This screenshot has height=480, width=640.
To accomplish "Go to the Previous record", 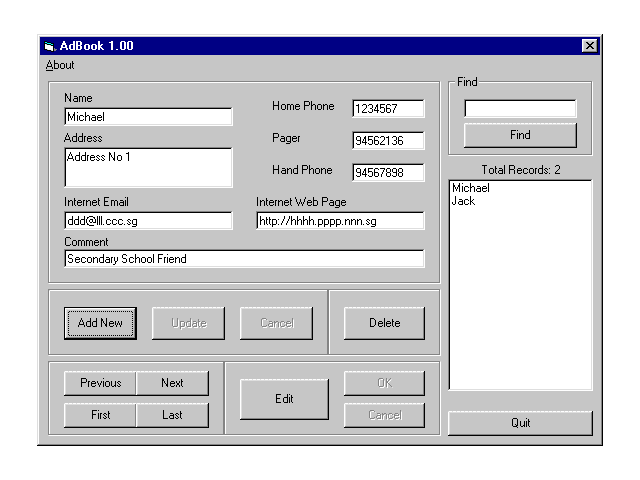I will click(100, 383).
